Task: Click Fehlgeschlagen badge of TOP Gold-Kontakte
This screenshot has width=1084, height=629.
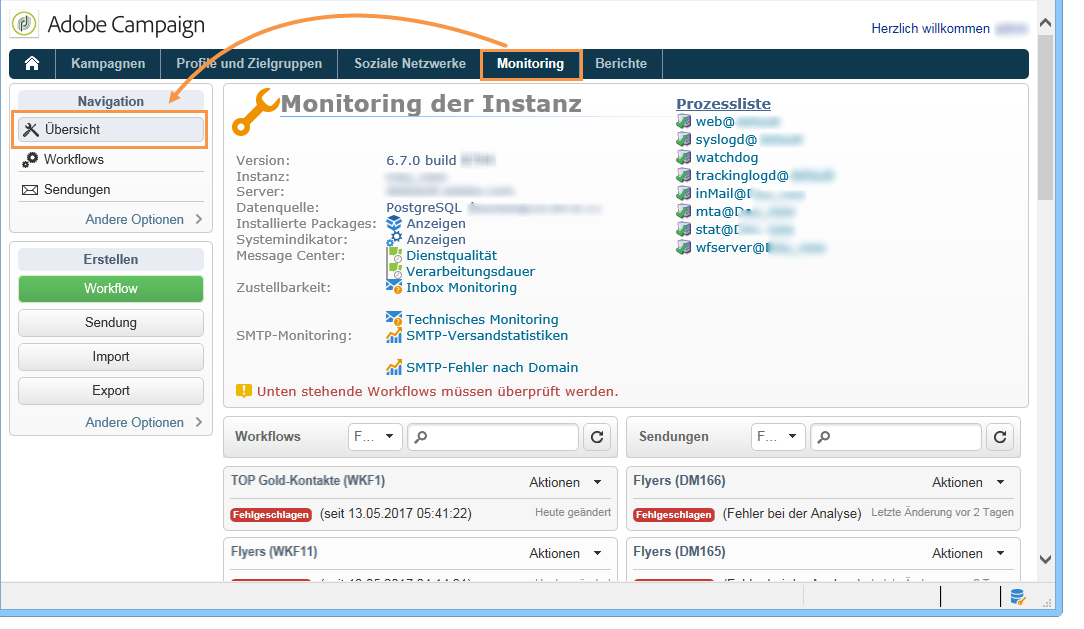Action: pos(271,515)
